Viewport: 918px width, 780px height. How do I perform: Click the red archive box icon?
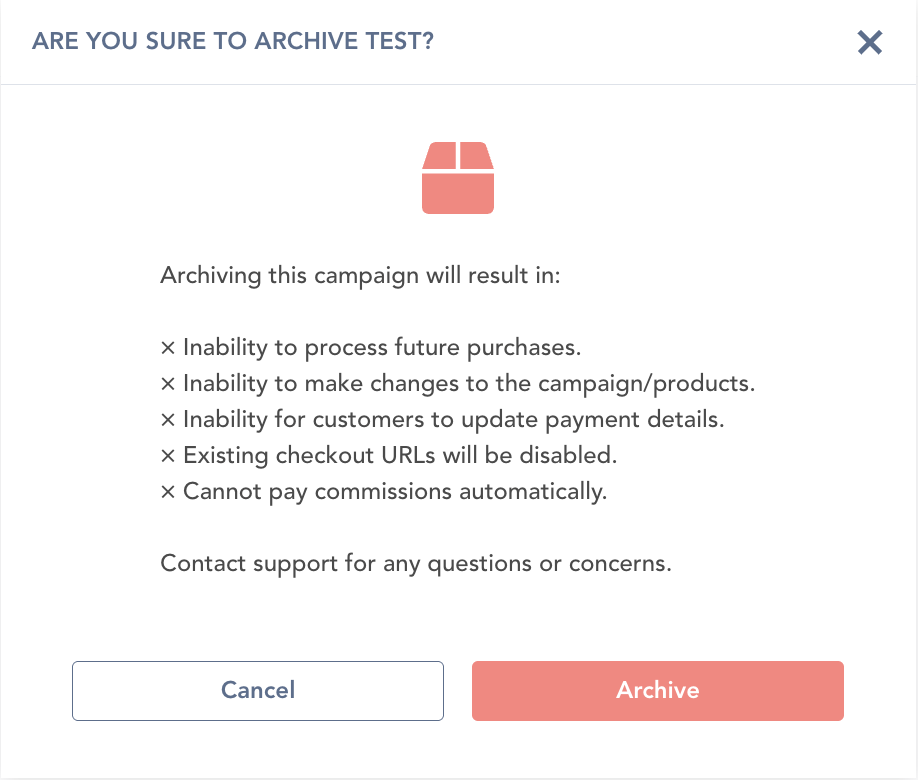pyautogui.click(x=458, y=177)
